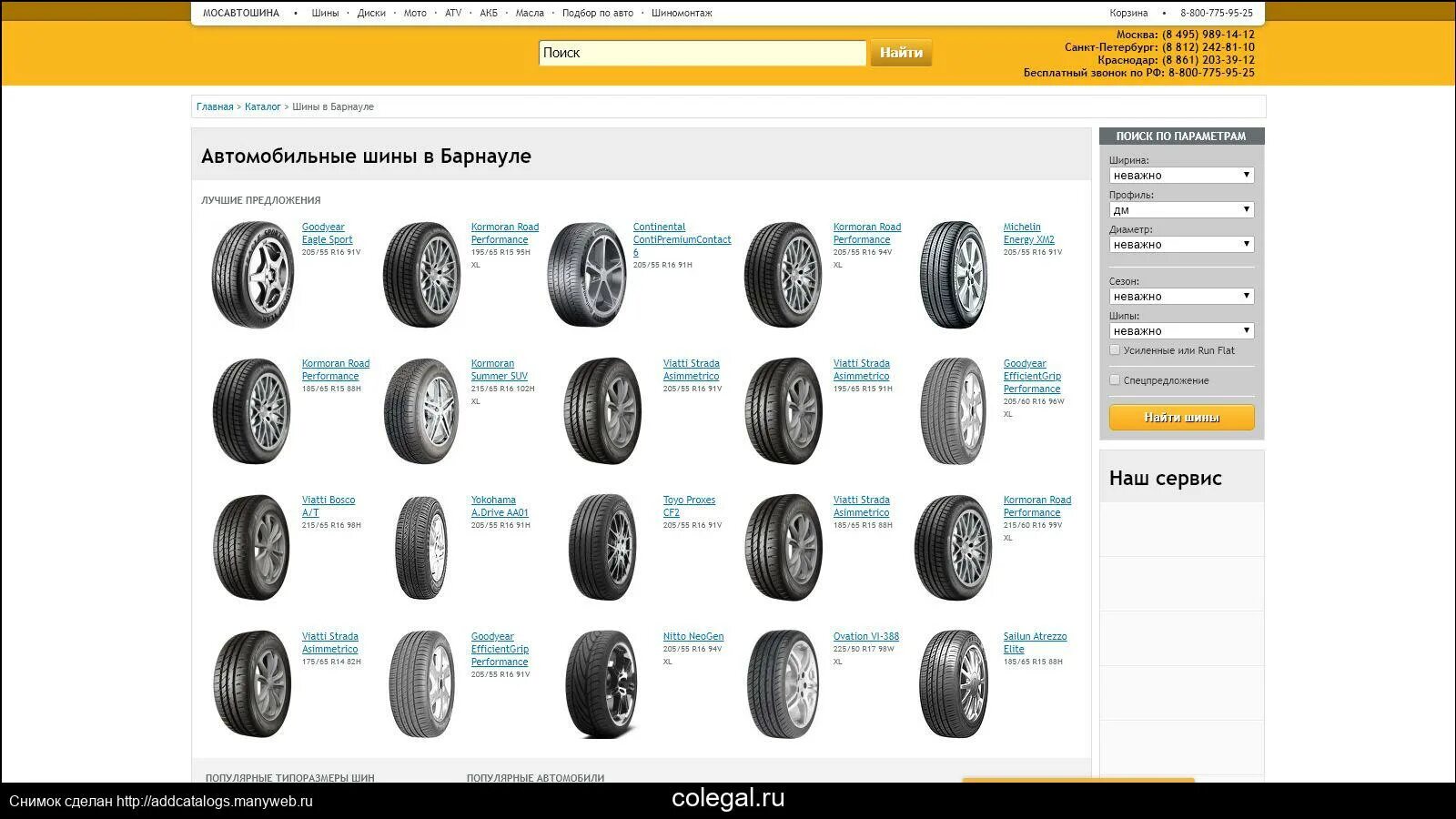
Task: Click the 8-800-775-95-25 header phone number
Action: point(1217,13)
